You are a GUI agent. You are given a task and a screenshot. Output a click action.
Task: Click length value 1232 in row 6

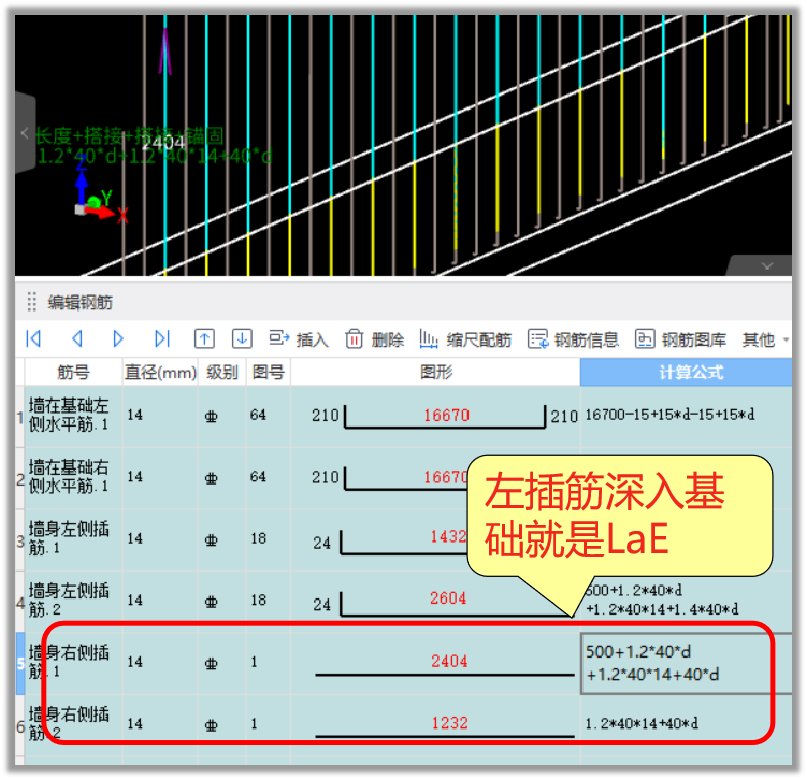coord(450,723)
